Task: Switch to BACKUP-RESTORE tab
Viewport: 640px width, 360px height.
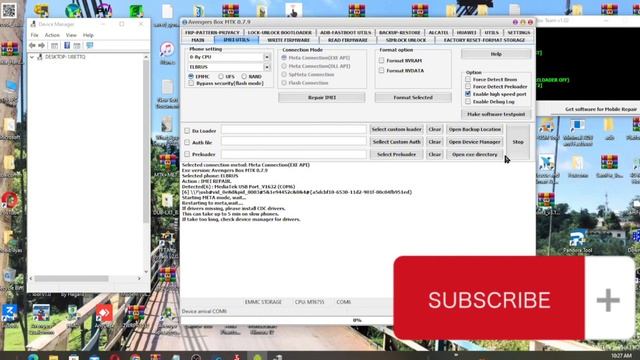Action: (400, 32)
